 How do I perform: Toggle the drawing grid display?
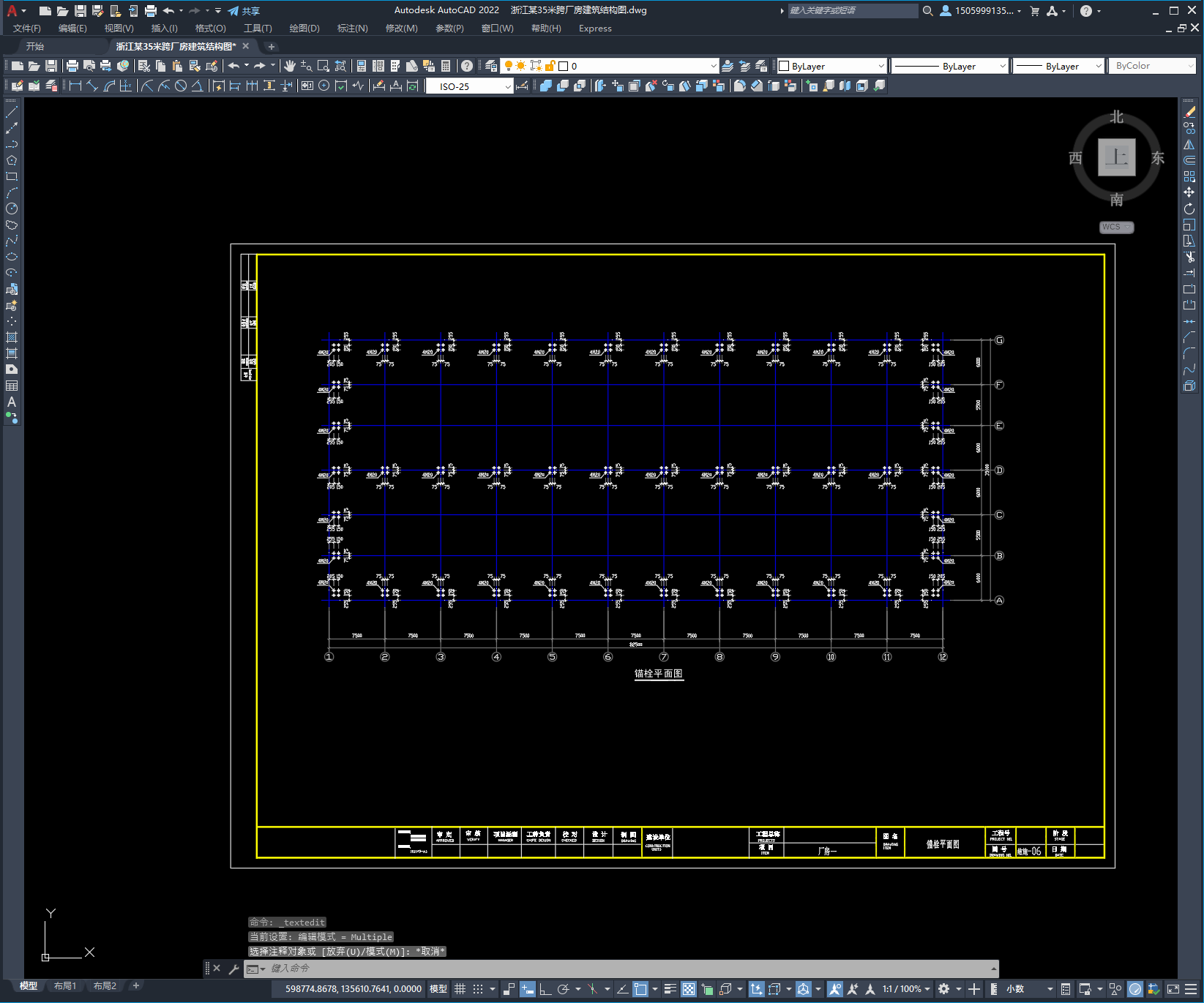click(460, 989)
